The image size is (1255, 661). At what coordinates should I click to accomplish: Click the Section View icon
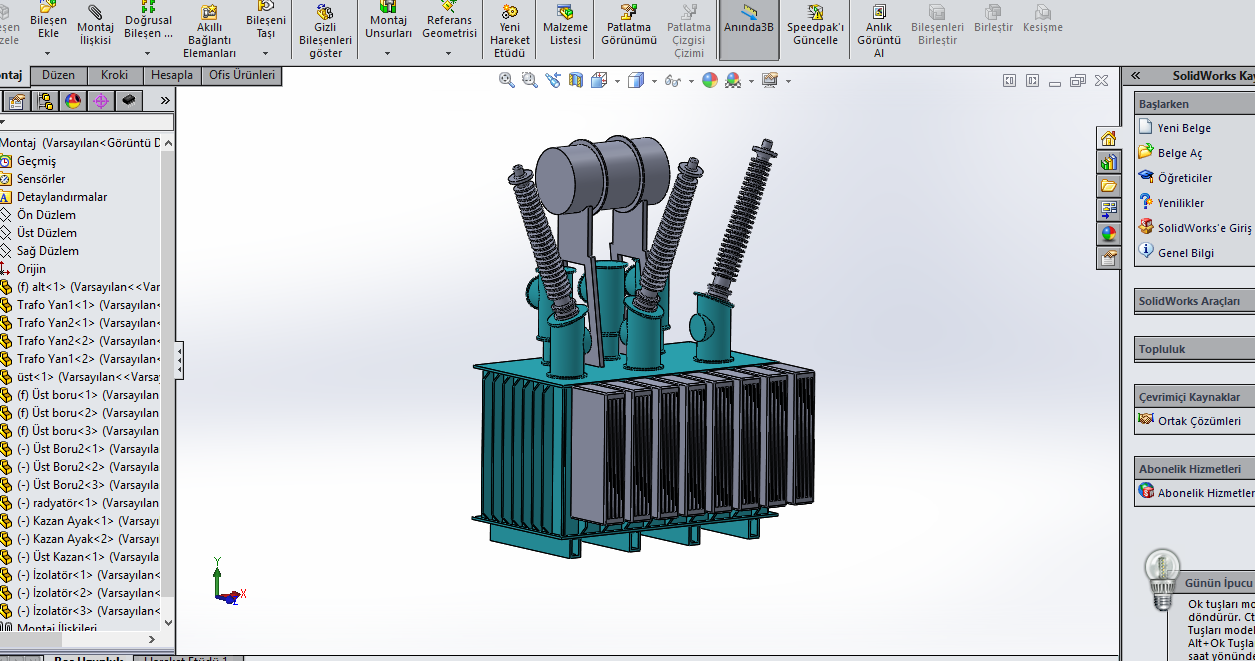(x=576, y=80)
